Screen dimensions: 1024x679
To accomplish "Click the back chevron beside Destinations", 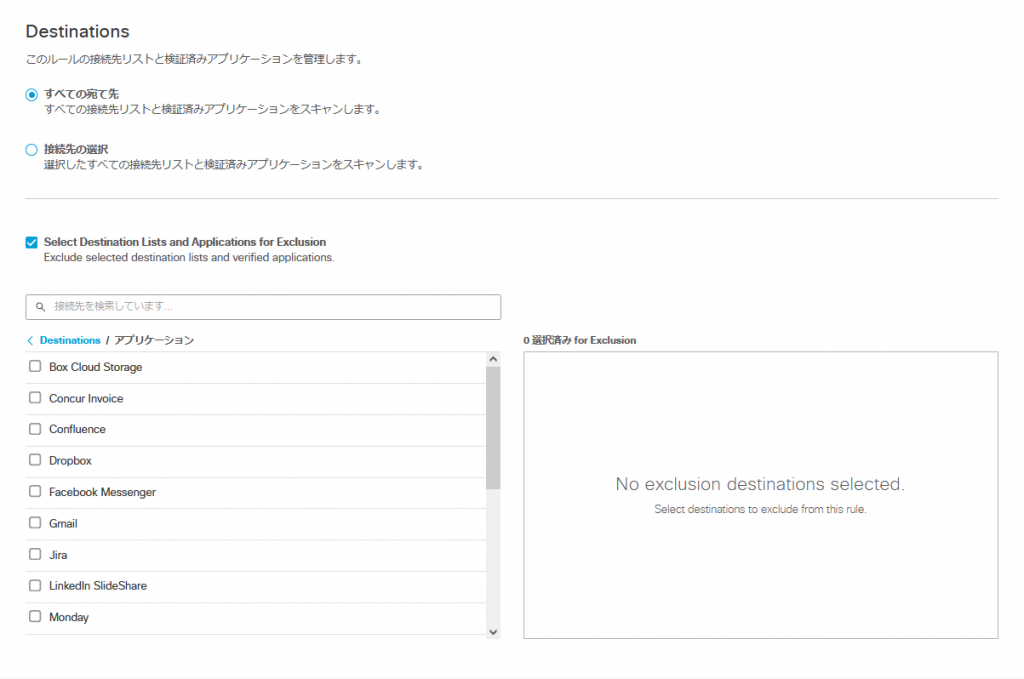I will tap(30, 340).
